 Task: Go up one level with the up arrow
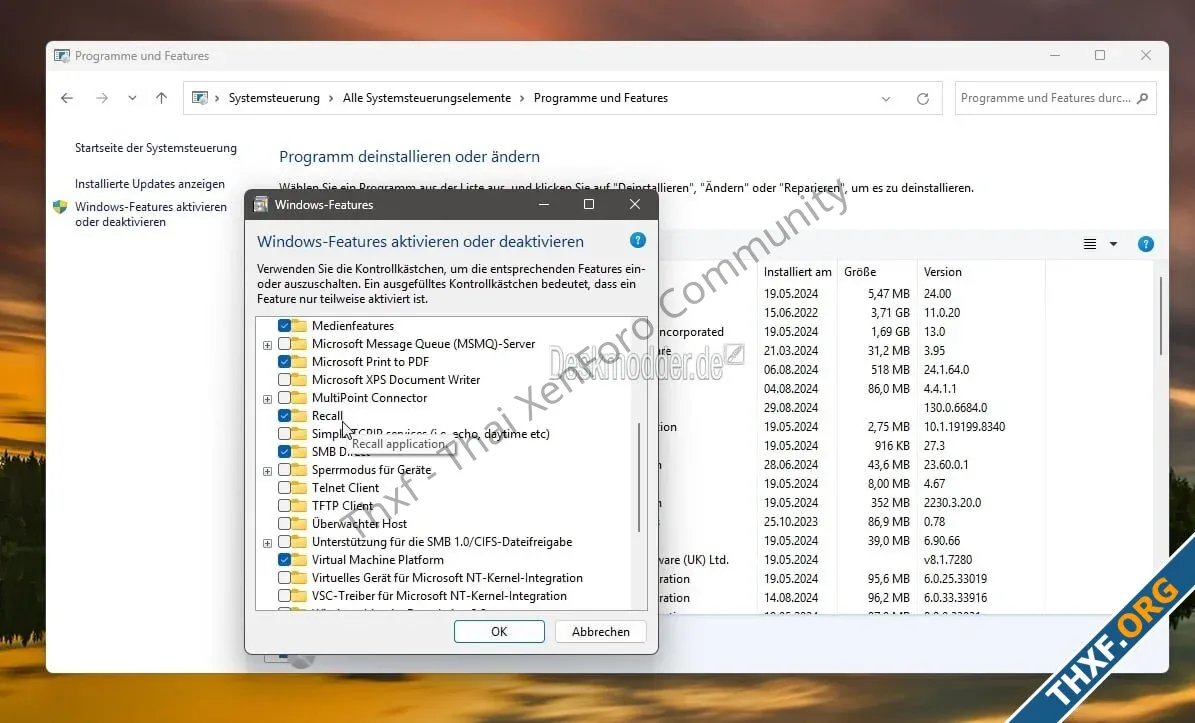(162, 98)
